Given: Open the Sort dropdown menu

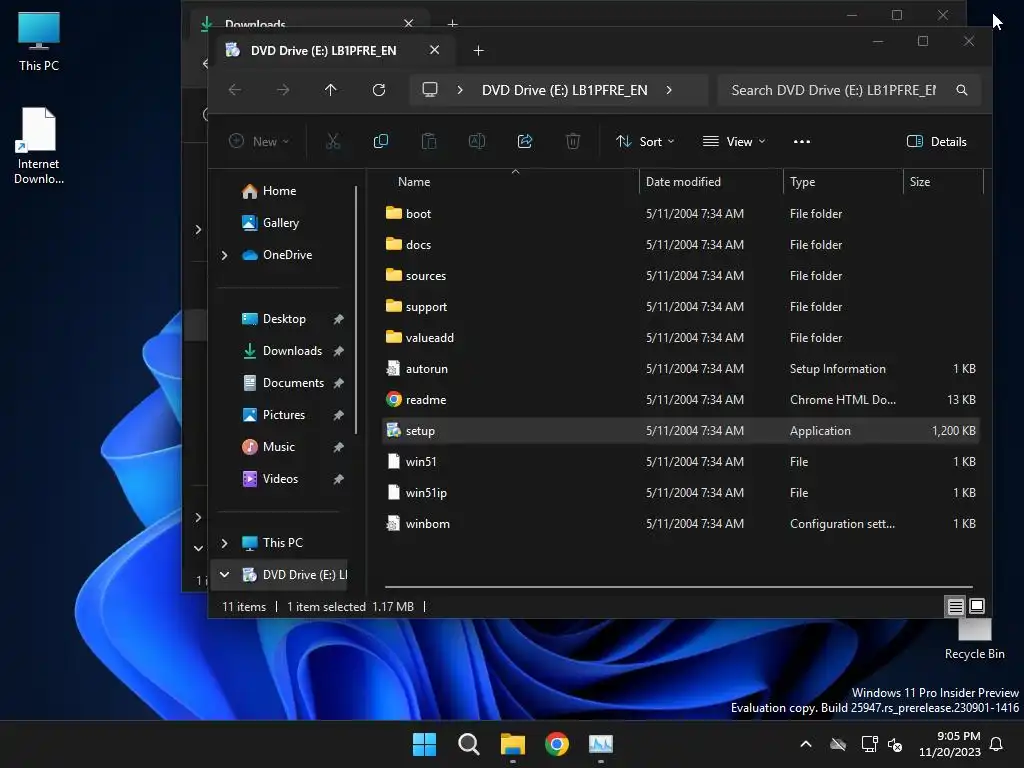Looking at the screenshot, I should point(645,142).
